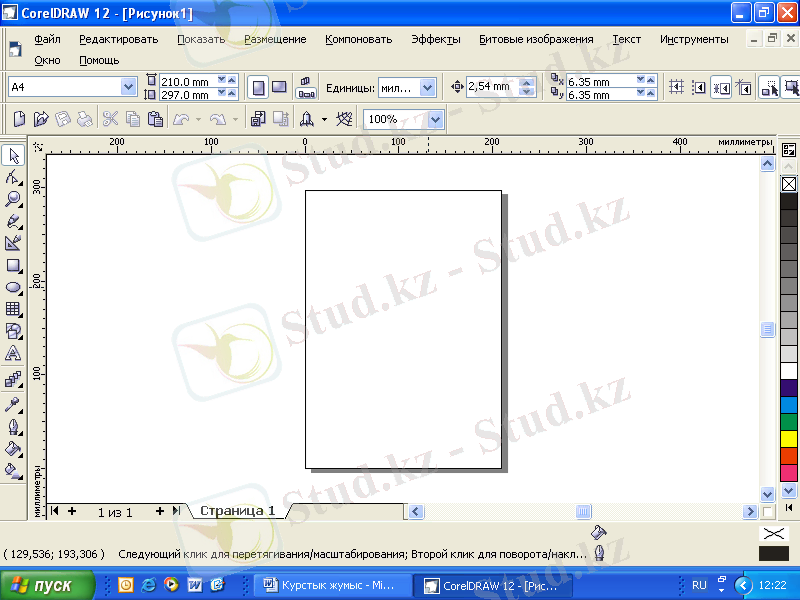Toggle treat as filled button
The width and height of the screenshot is (800, 600).
click(791, 87)
